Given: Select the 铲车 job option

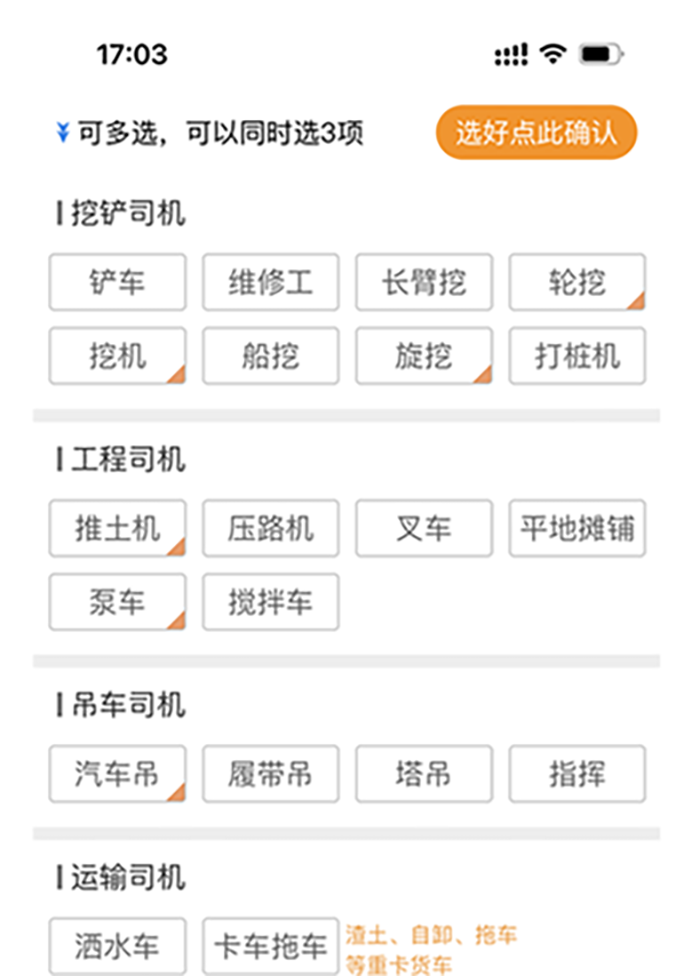Looking at the screenshot, I should pyautogui.click(x=117, y=282).
